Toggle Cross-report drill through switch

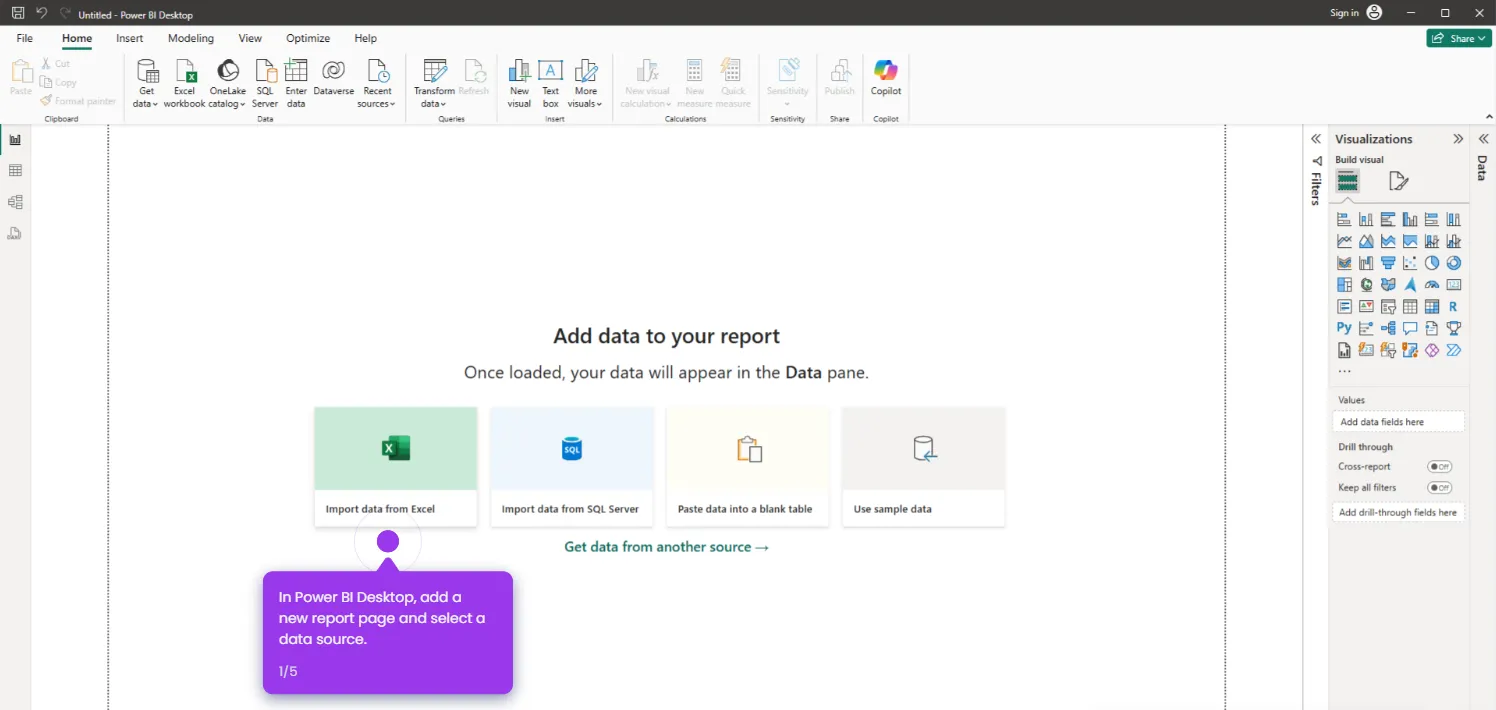1439,467
